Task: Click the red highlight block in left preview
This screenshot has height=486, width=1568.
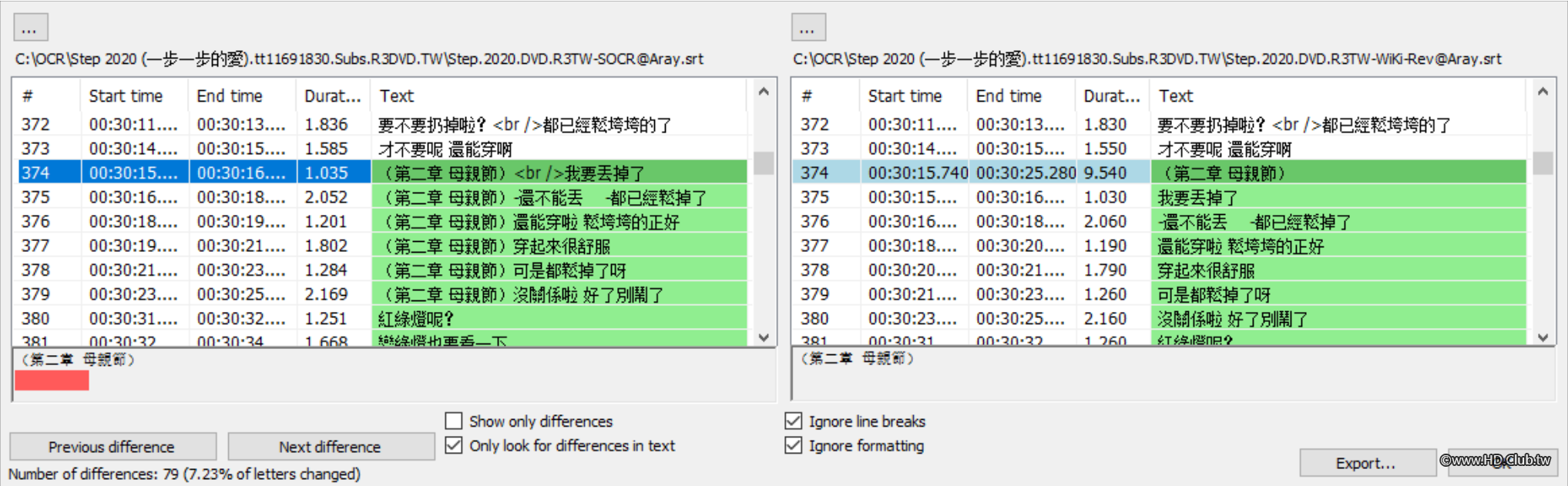Action: [x=52, y=380]
